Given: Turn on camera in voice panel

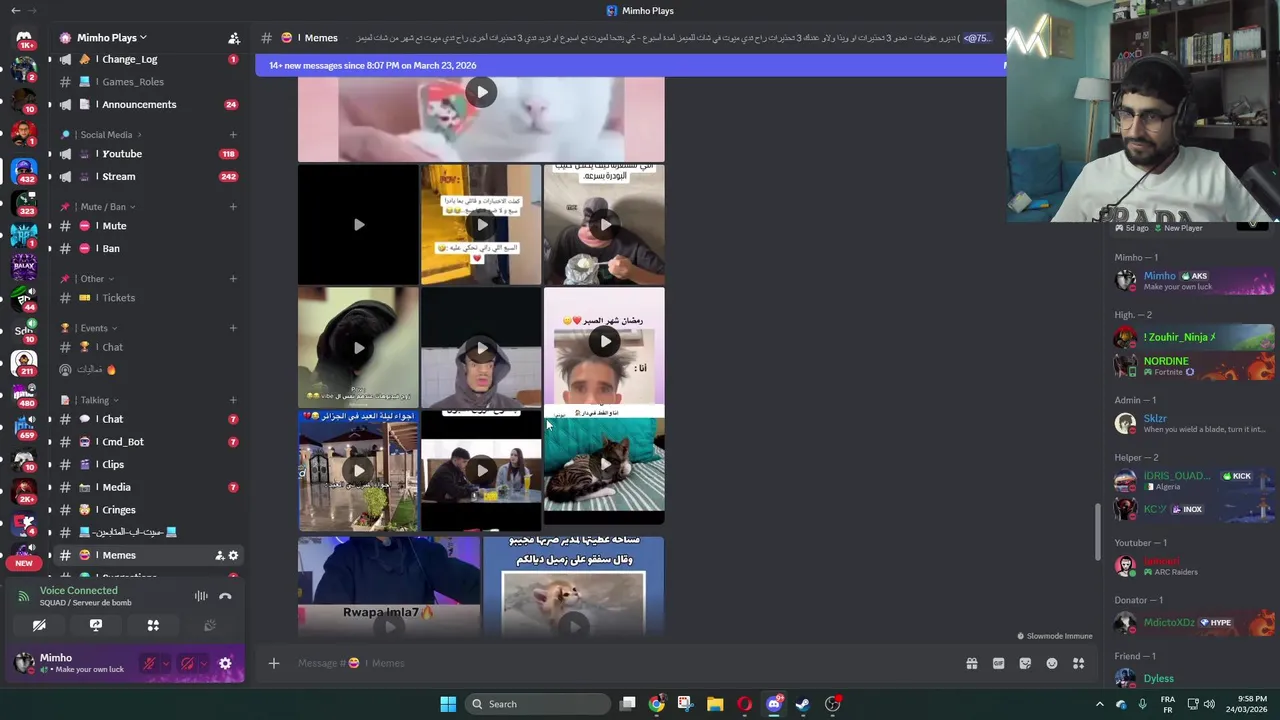Looking at the screenshot, I should (39, 625).
